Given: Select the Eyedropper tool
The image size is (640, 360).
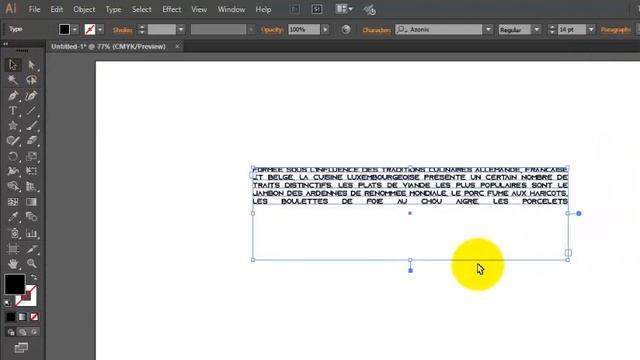Looking at the screenshot, I should pos(13,217).
